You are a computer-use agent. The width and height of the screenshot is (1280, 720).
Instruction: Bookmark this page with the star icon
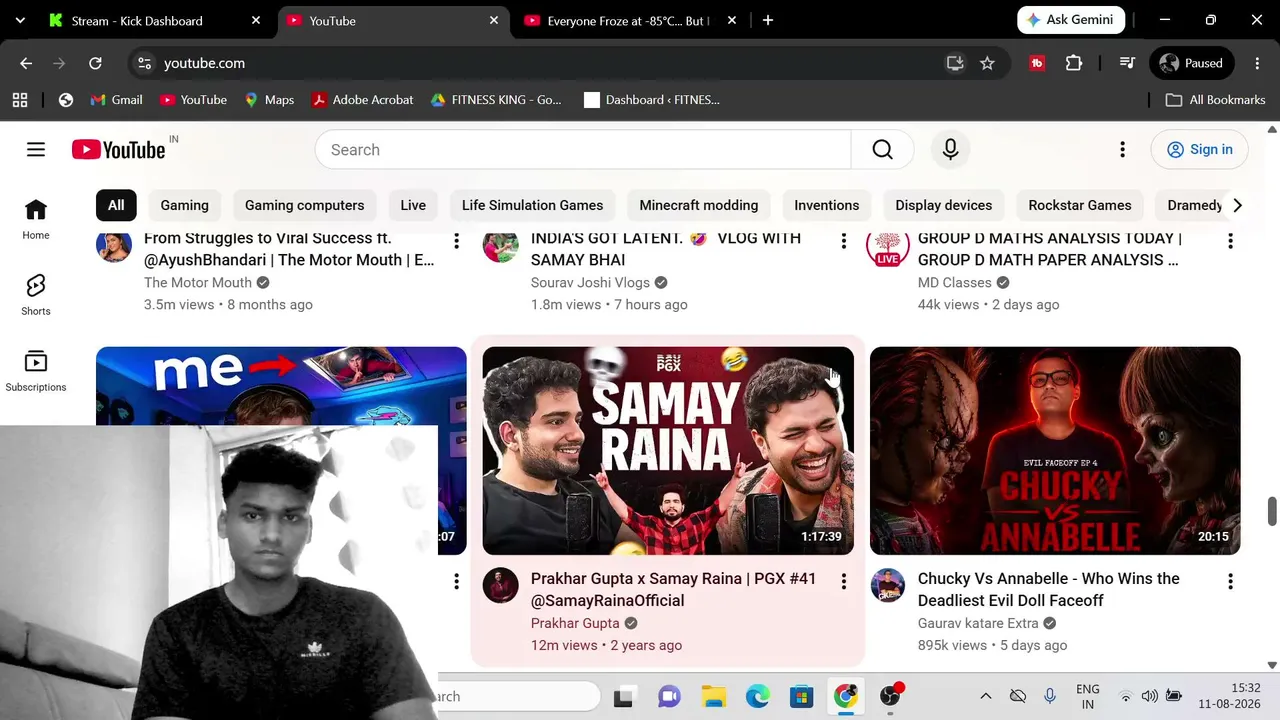pyautogui.click(x=987, y=63)
